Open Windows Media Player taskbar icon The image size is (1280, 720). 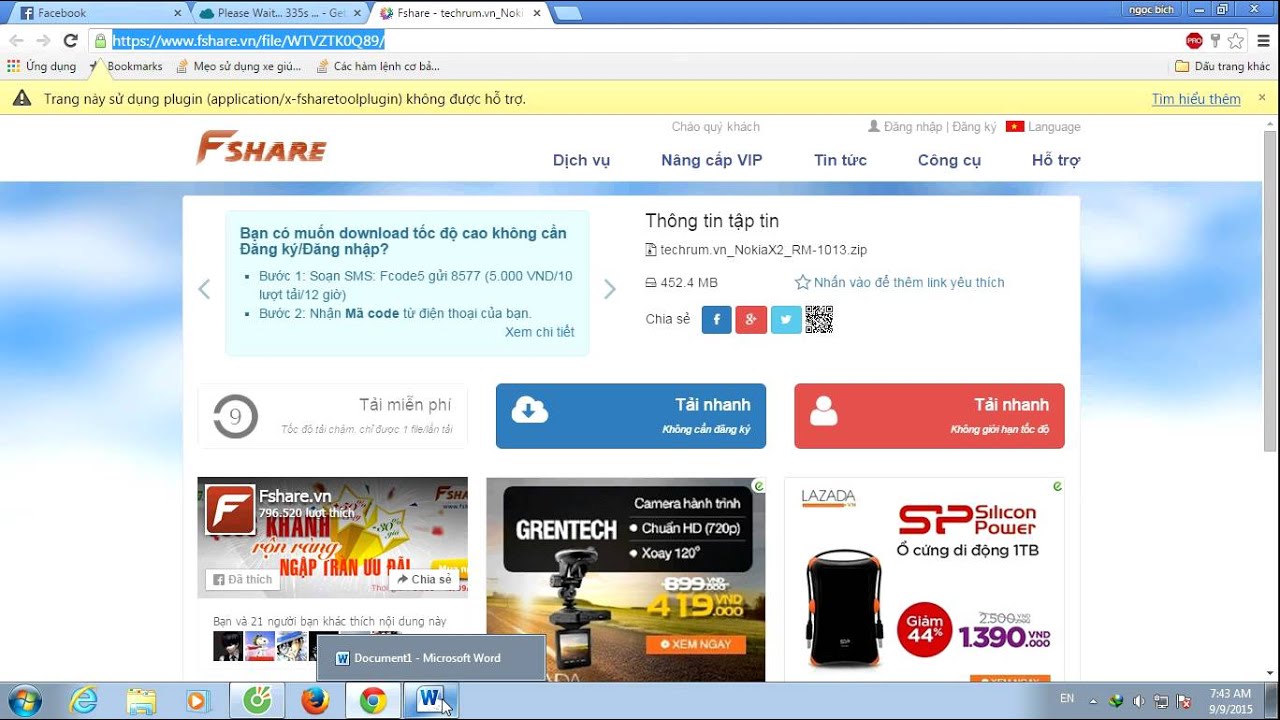198,701
